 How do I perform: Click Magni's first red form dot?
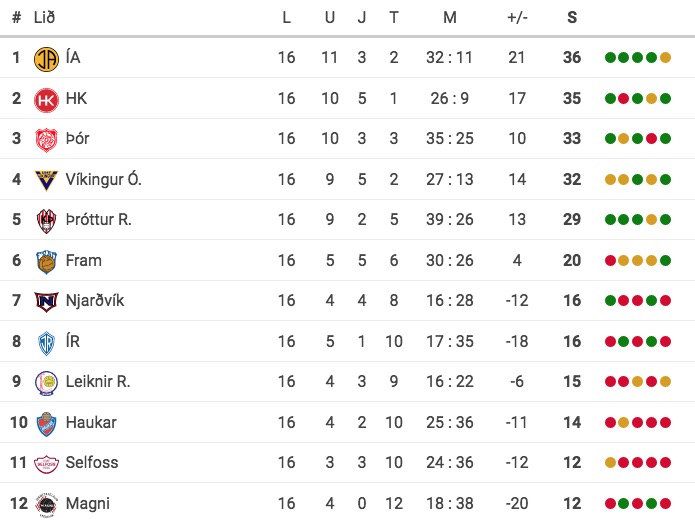click(x=610, y=503)
